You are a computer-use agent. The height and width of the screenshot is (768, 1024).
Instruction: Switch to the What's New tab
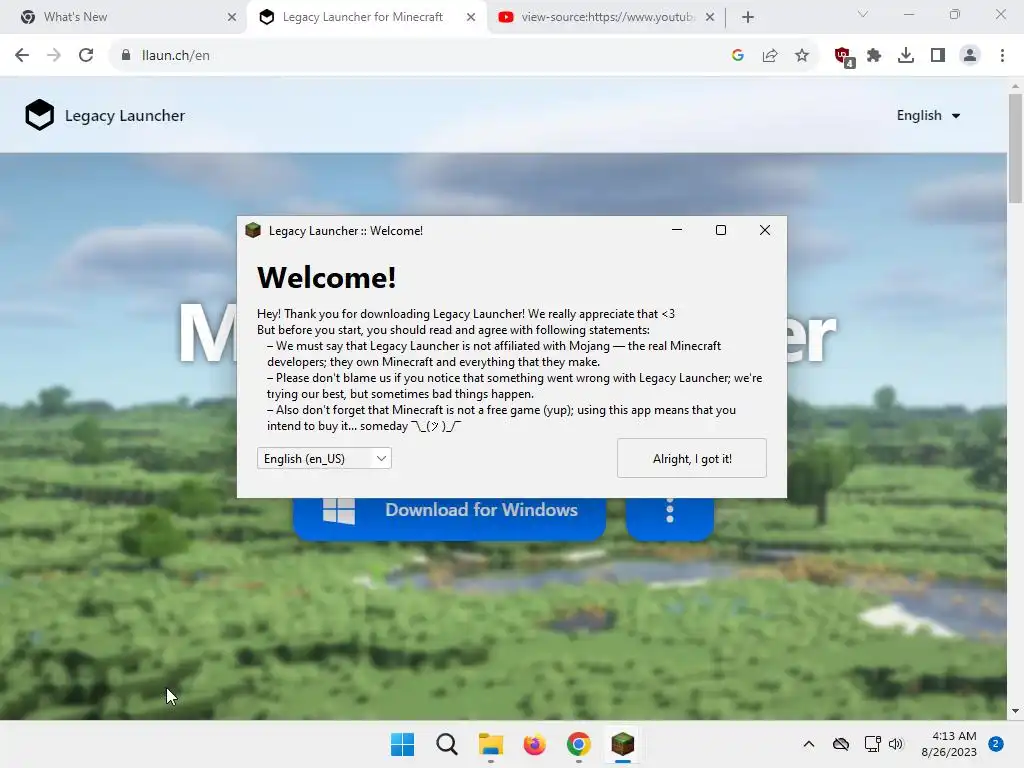click(x=124, y=17)
